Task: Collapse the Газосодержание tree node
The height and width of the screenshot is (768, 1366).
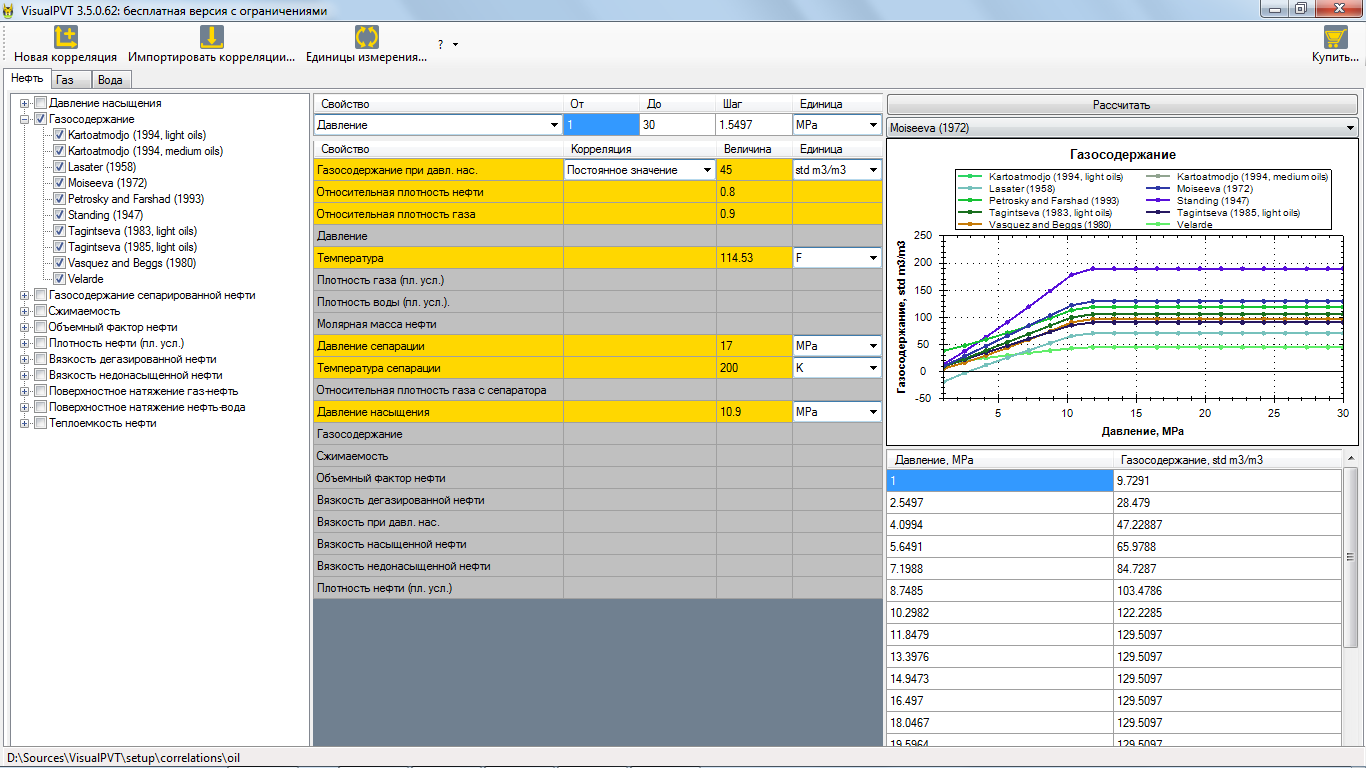Action: point(24,119)
